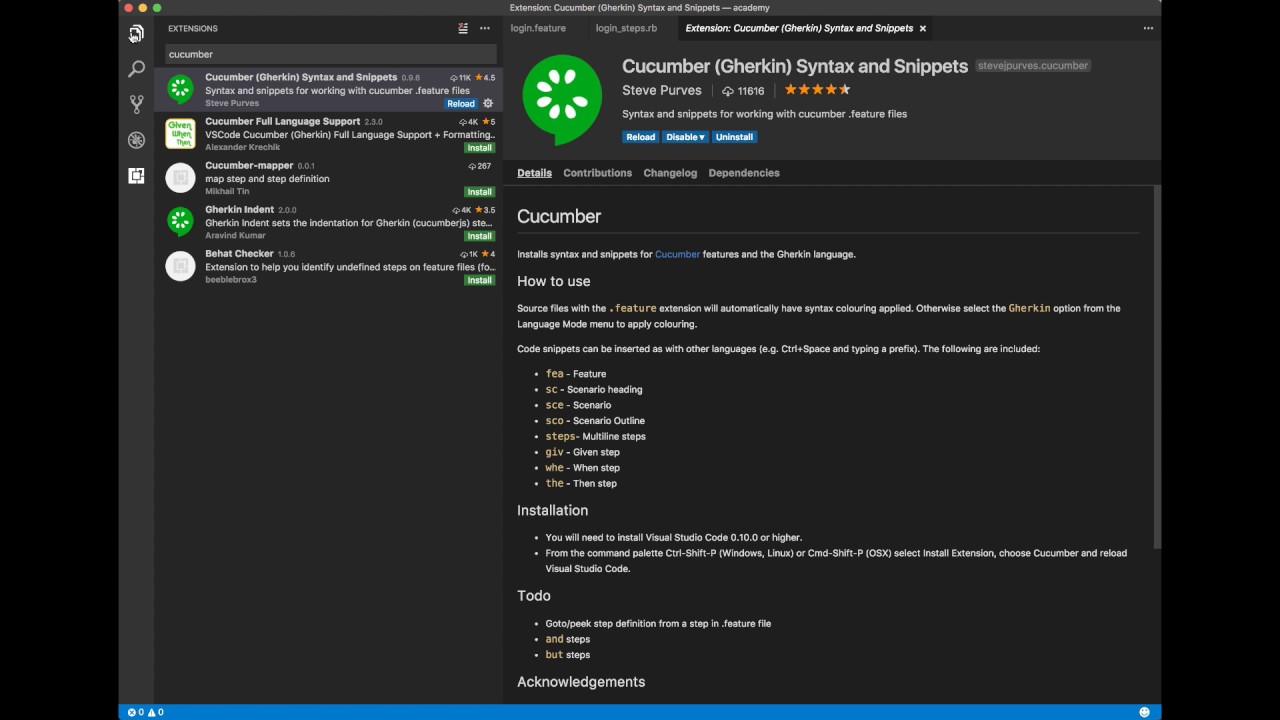1280x720 pixels.
Task: Install Cucumber Full Language Support
Action: (x=479, y=148)
